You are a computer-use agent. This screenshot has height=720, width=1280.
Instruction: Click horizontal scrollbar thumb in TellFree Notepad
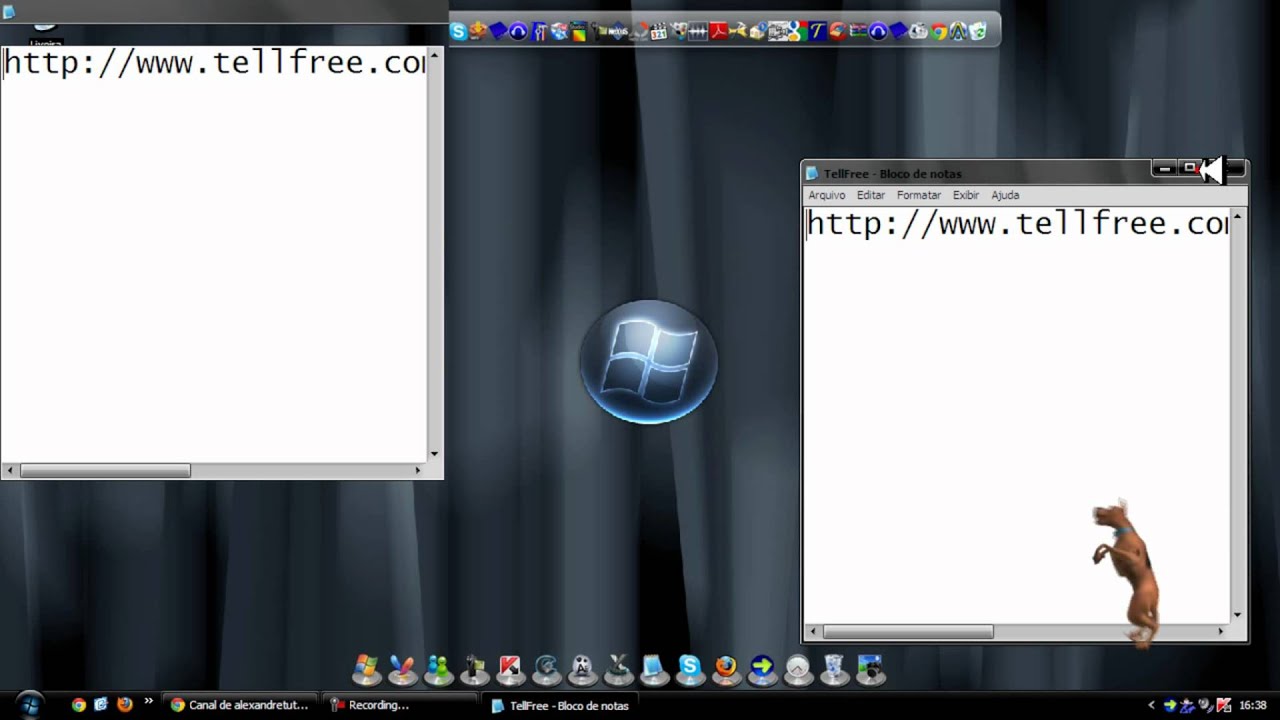(908, 631)
